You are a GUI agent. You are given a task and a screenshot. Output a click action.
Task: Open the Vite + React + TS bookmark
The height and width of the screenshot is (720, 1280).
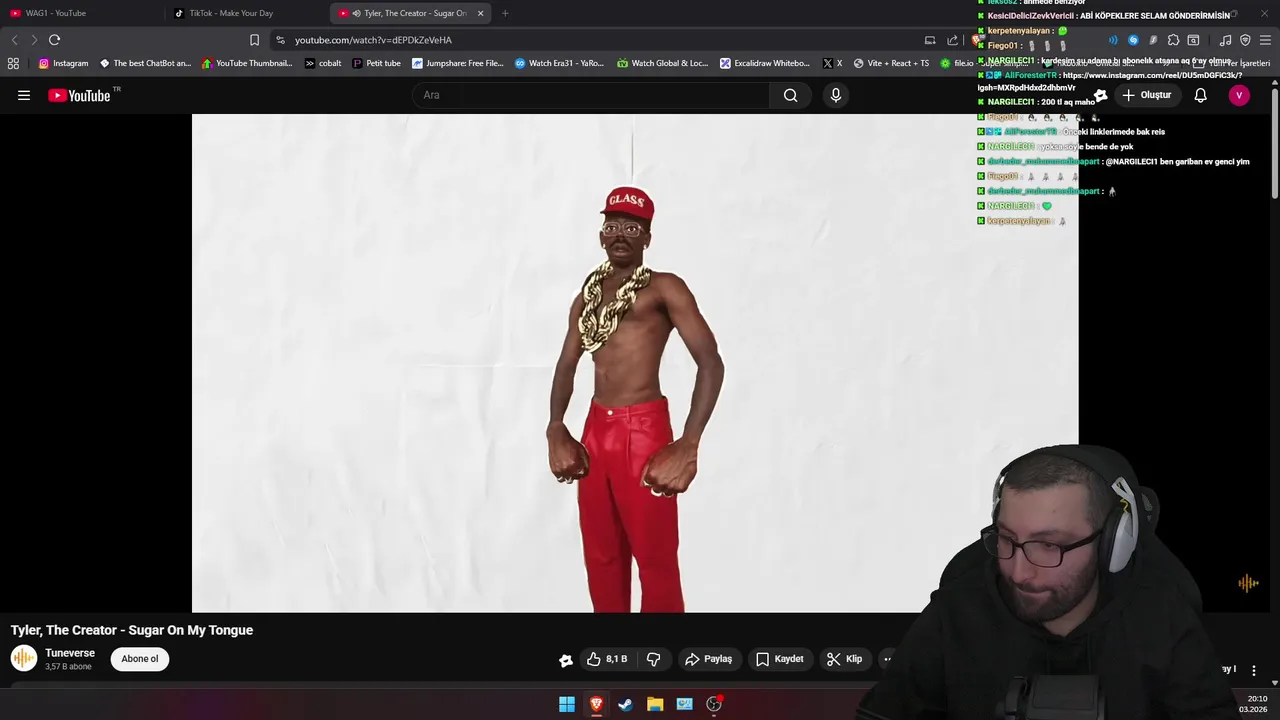point(891,63)
